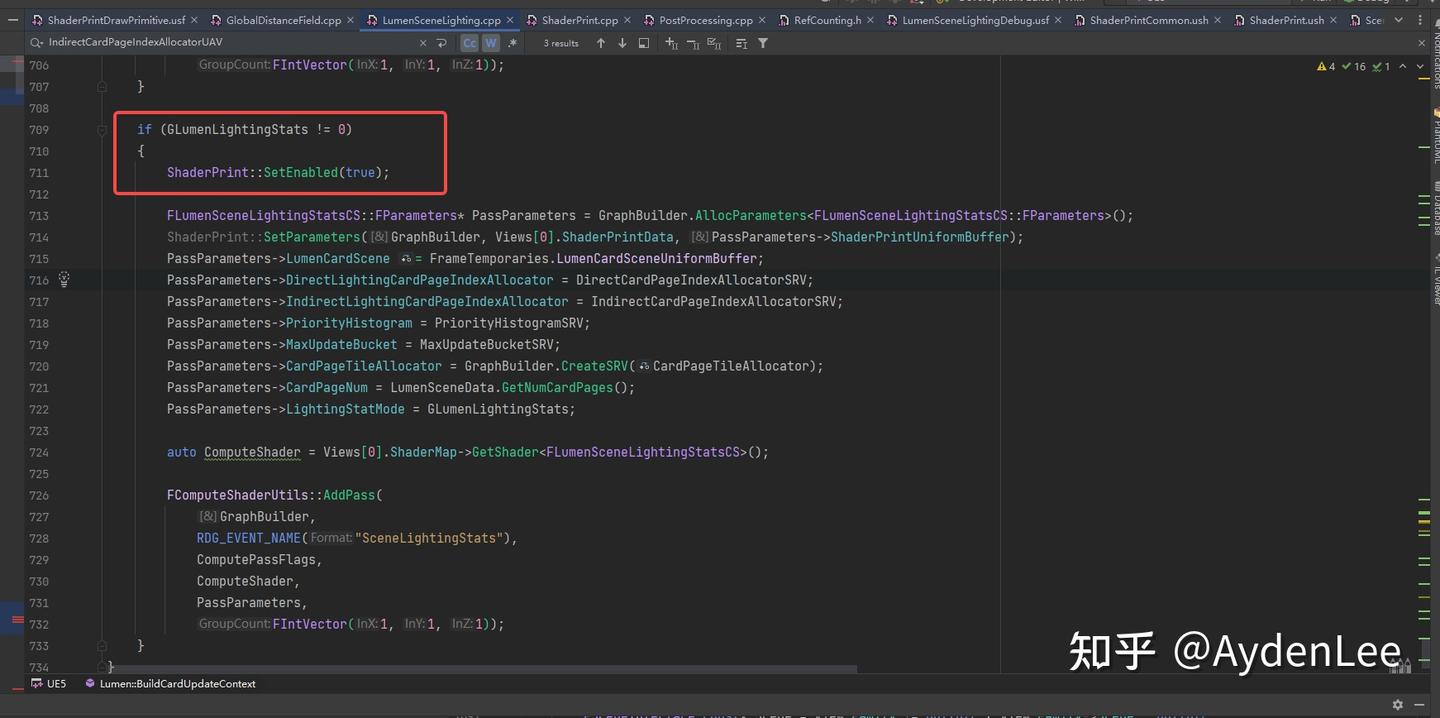1440x718 pixels.
Task: Switch to the ShaderPrint.cpp tab
Action: click(x=579, y=20)
